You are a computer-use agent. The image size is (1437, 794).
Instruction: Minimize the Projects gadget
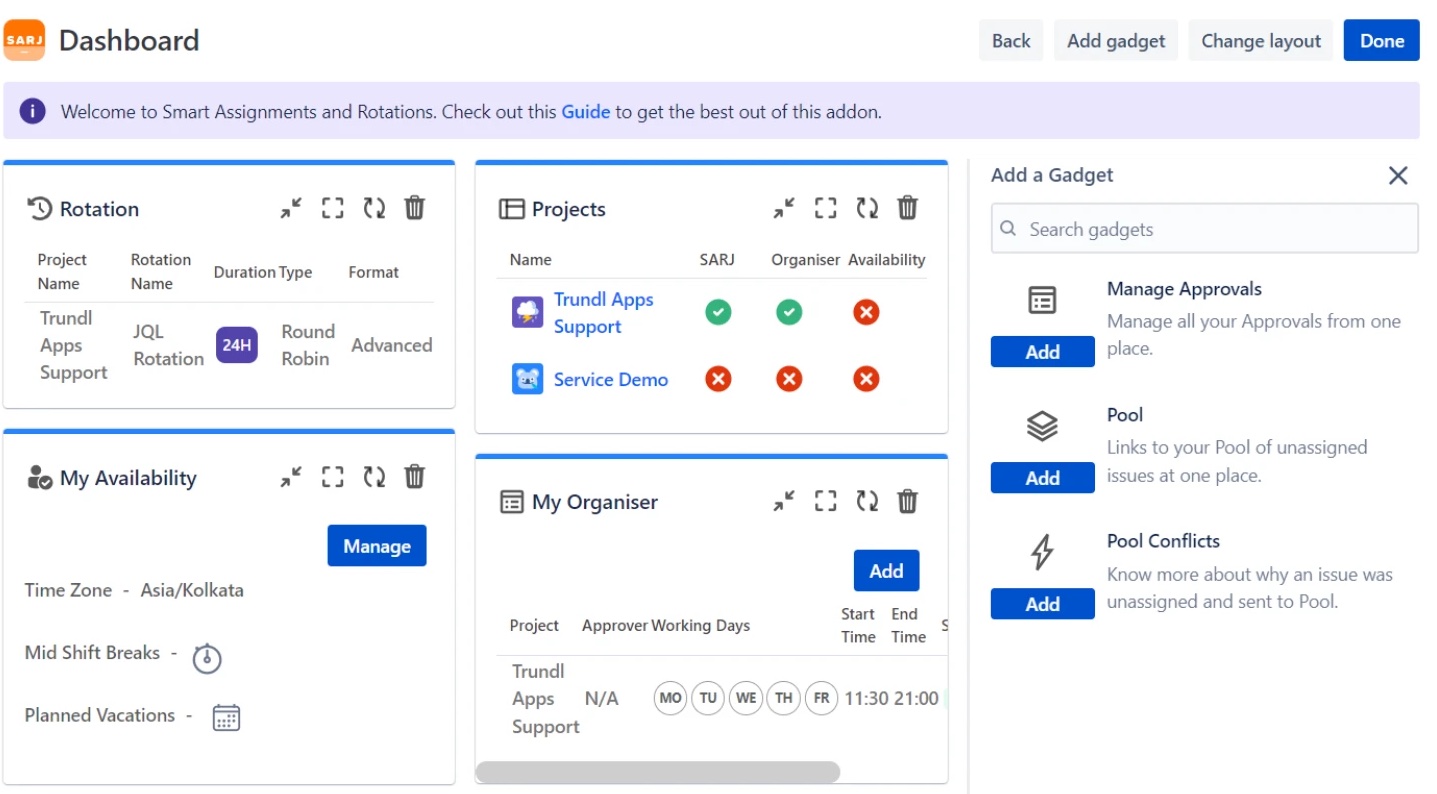click(x=784, y=209)
